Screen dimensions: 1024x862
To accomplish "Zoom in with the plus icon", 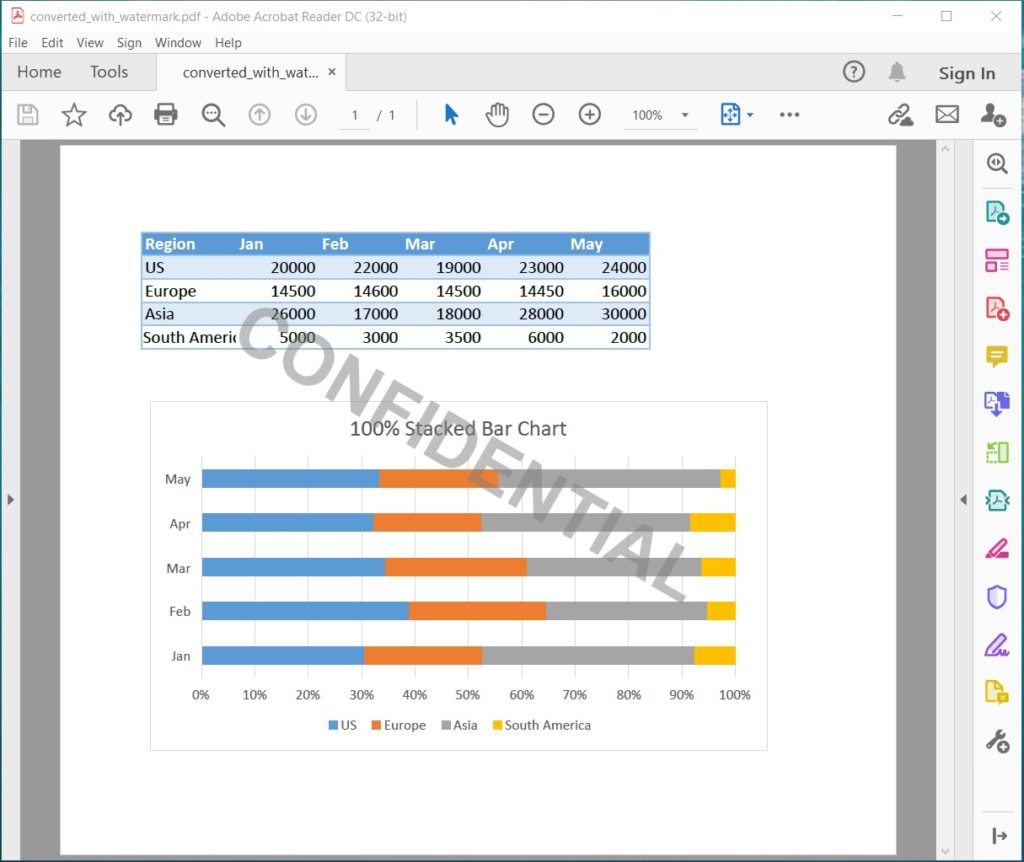I will coord(590,115).
